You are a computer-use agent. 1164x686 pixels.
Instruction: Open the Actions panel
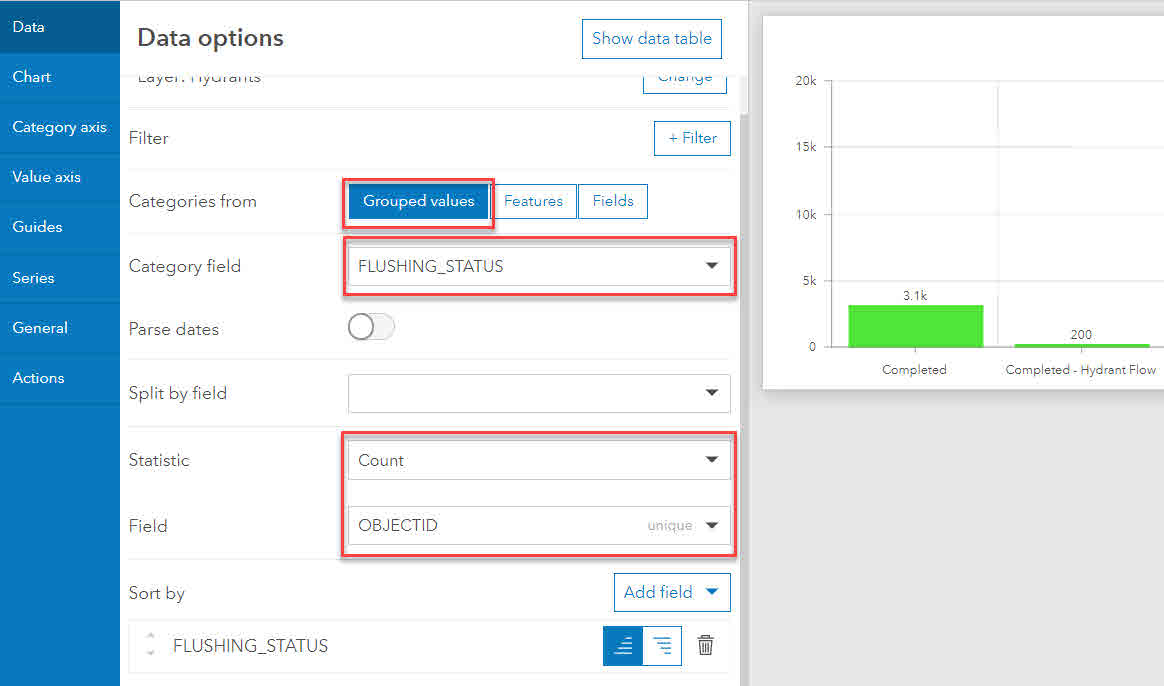(x=38, y=378)
